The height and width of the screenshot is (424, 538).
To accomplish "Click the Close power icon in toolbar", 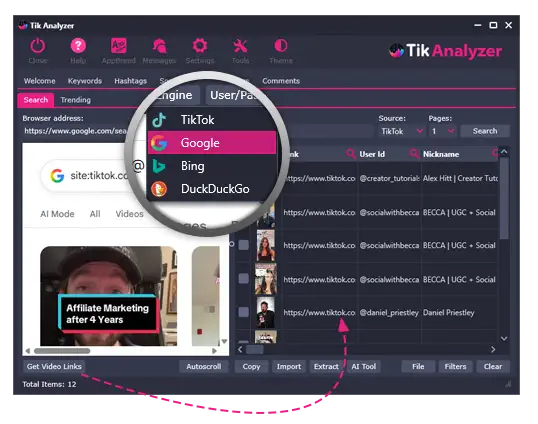I will pos(37,46).
